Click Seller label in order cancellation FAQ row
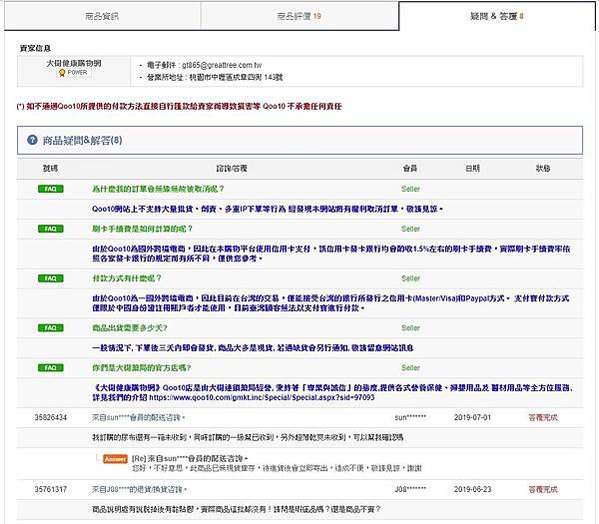Image resolution: width=599 pixels, height=524 pixels. (x=411, y=189)
